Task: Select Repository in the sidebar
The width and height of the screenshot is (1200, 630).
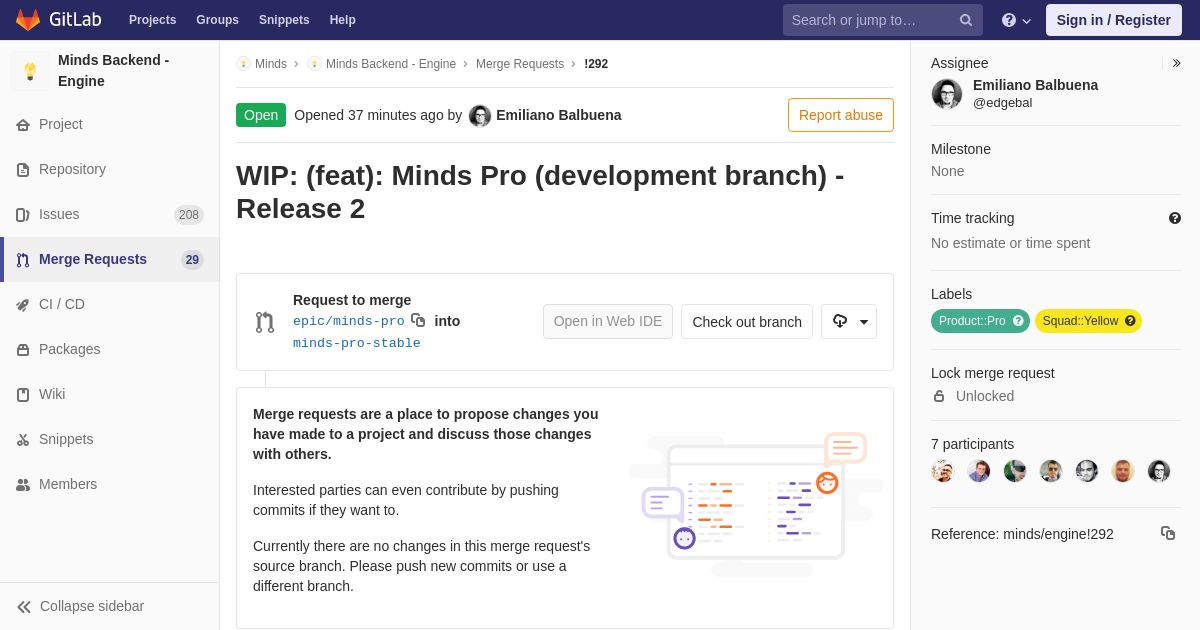Action: [x=110, y=170]
